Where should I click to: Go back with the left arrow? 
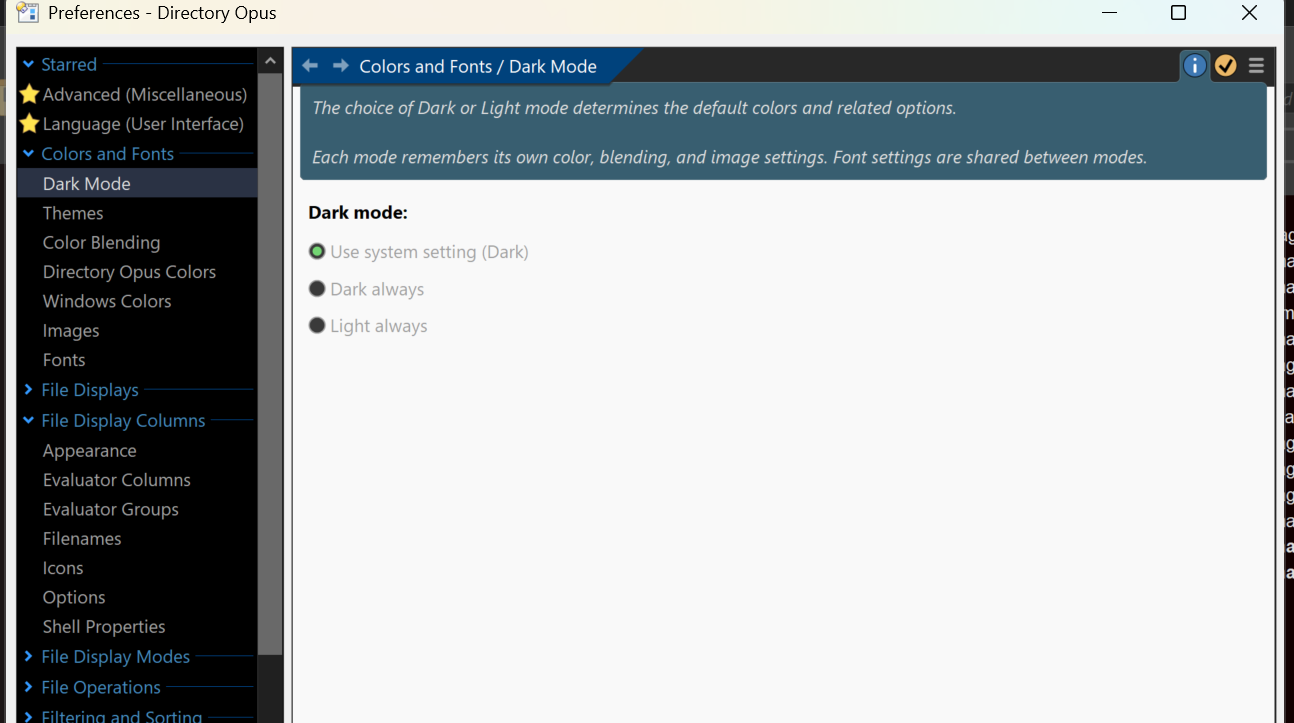click(x=310, y=66)
